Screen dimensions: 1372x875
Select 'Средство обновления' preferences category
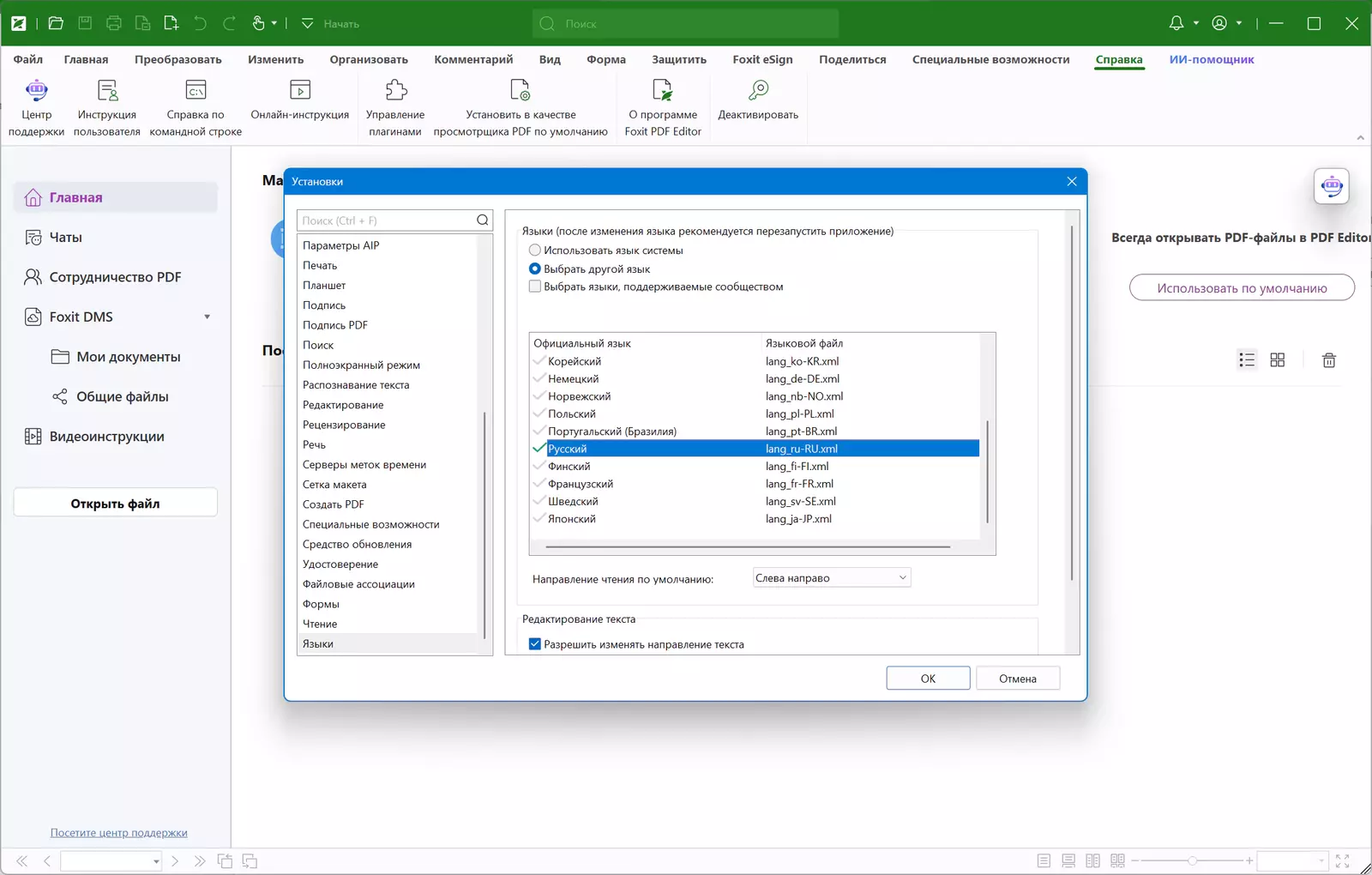click(x=357, y=545)
